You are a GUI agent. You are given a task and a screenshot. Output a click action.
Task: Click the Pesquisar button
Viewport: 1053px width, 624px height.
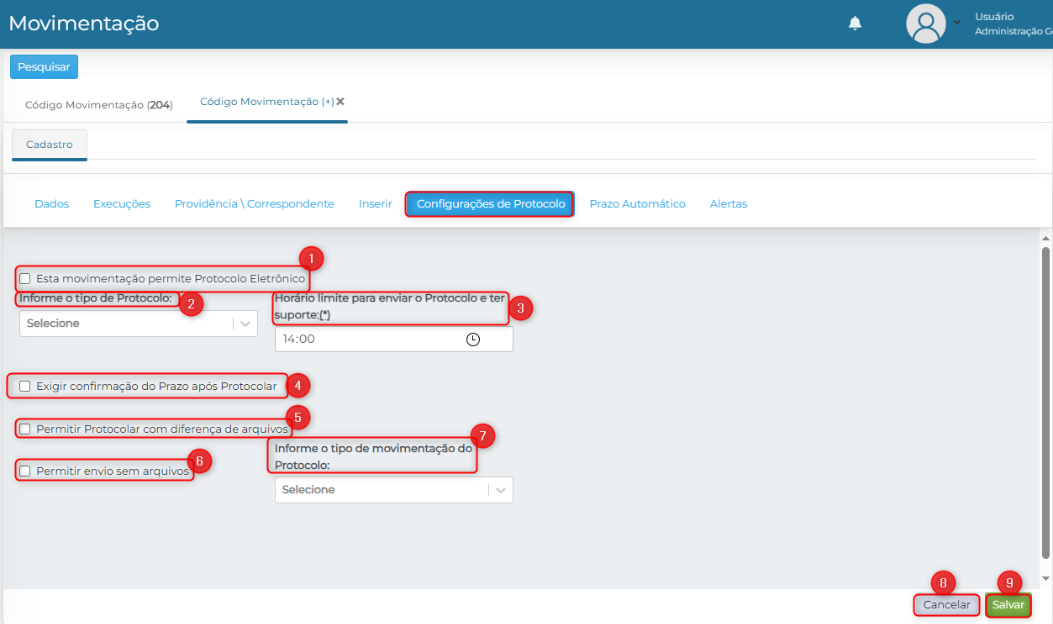point(44,67)
